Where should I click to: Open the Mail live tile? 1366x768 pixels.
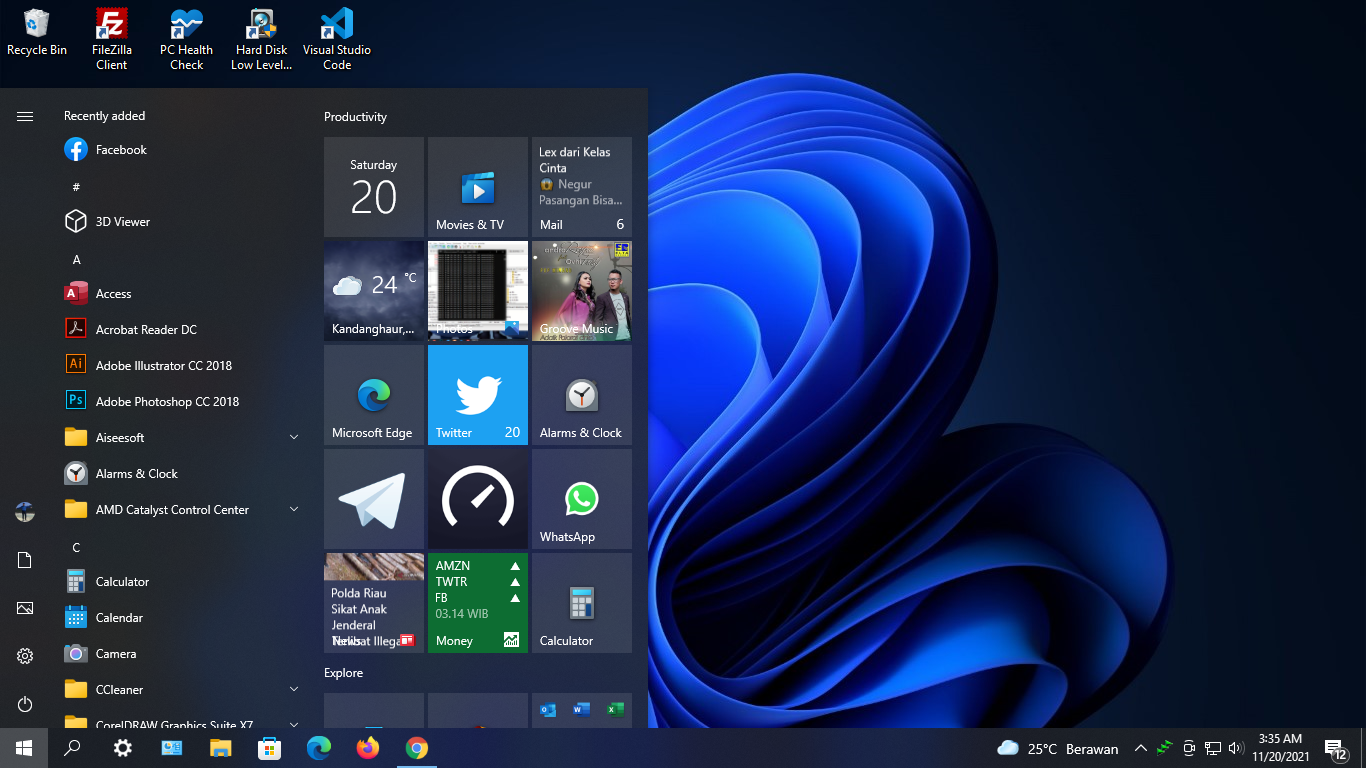(582, 187)
